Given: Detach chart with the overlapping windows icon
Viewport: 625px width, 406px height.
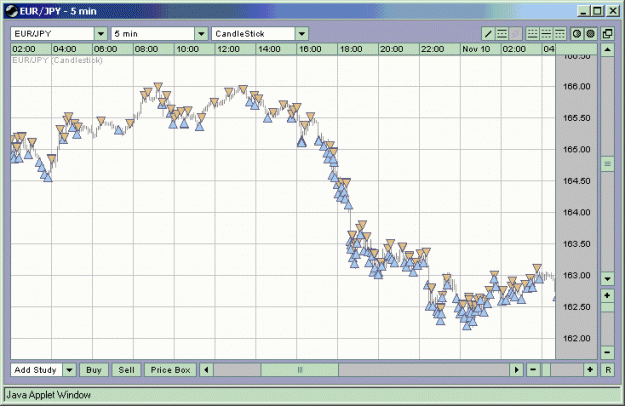Looking at the screenshot, I should point(607,34).
